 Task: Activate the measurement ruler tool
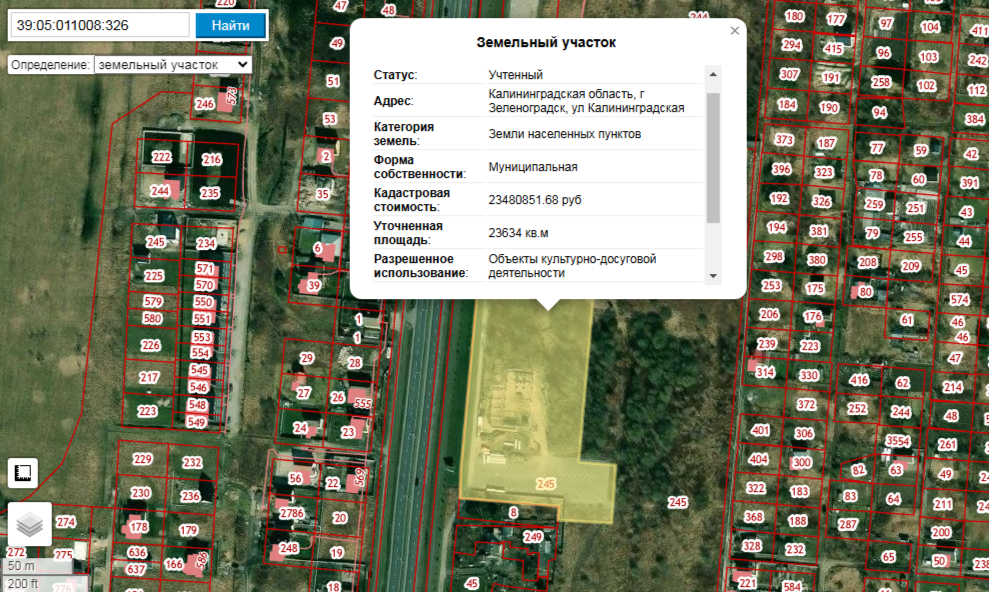point(24,474)
